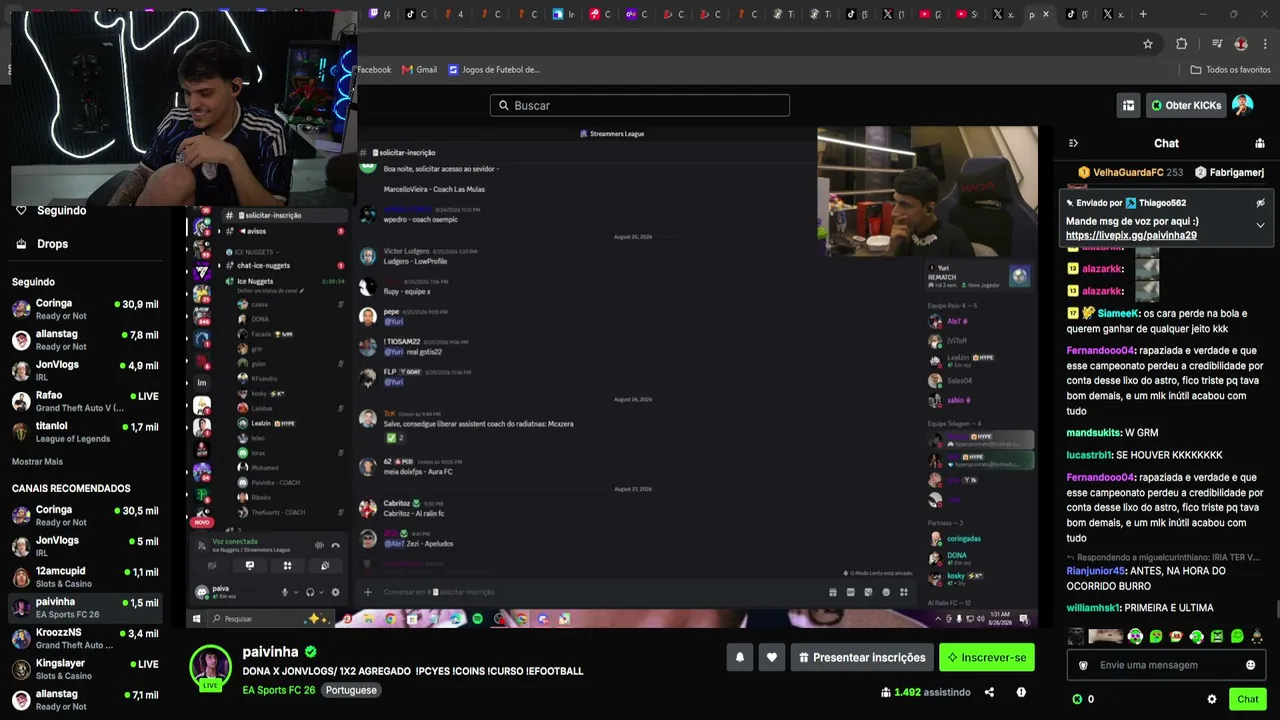This screenshot has width=1280, height=720.
Task: Click the KICKs balance icon below chat
Action: [x=1077, y=699]
